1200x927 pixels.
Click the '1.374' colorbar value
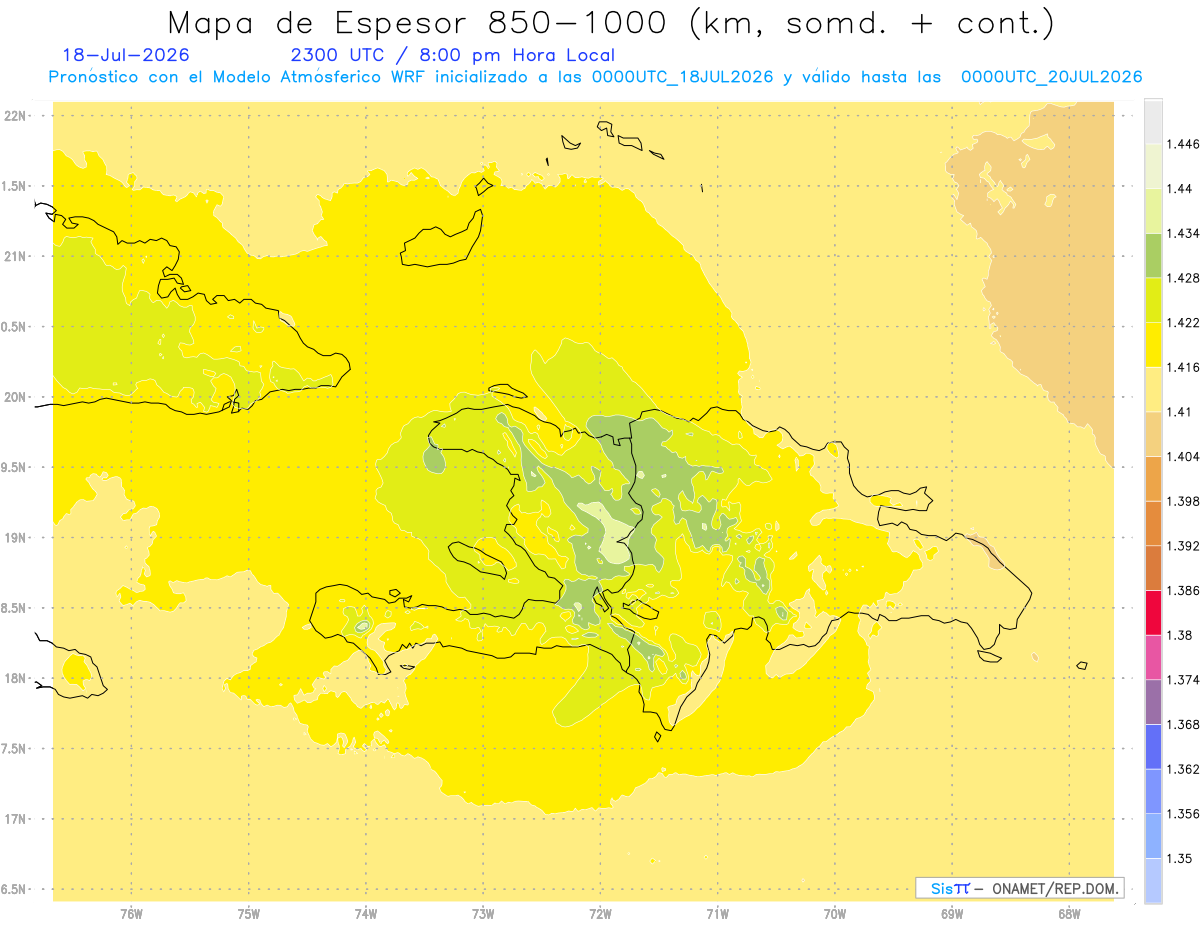[x=1183, y=680]
